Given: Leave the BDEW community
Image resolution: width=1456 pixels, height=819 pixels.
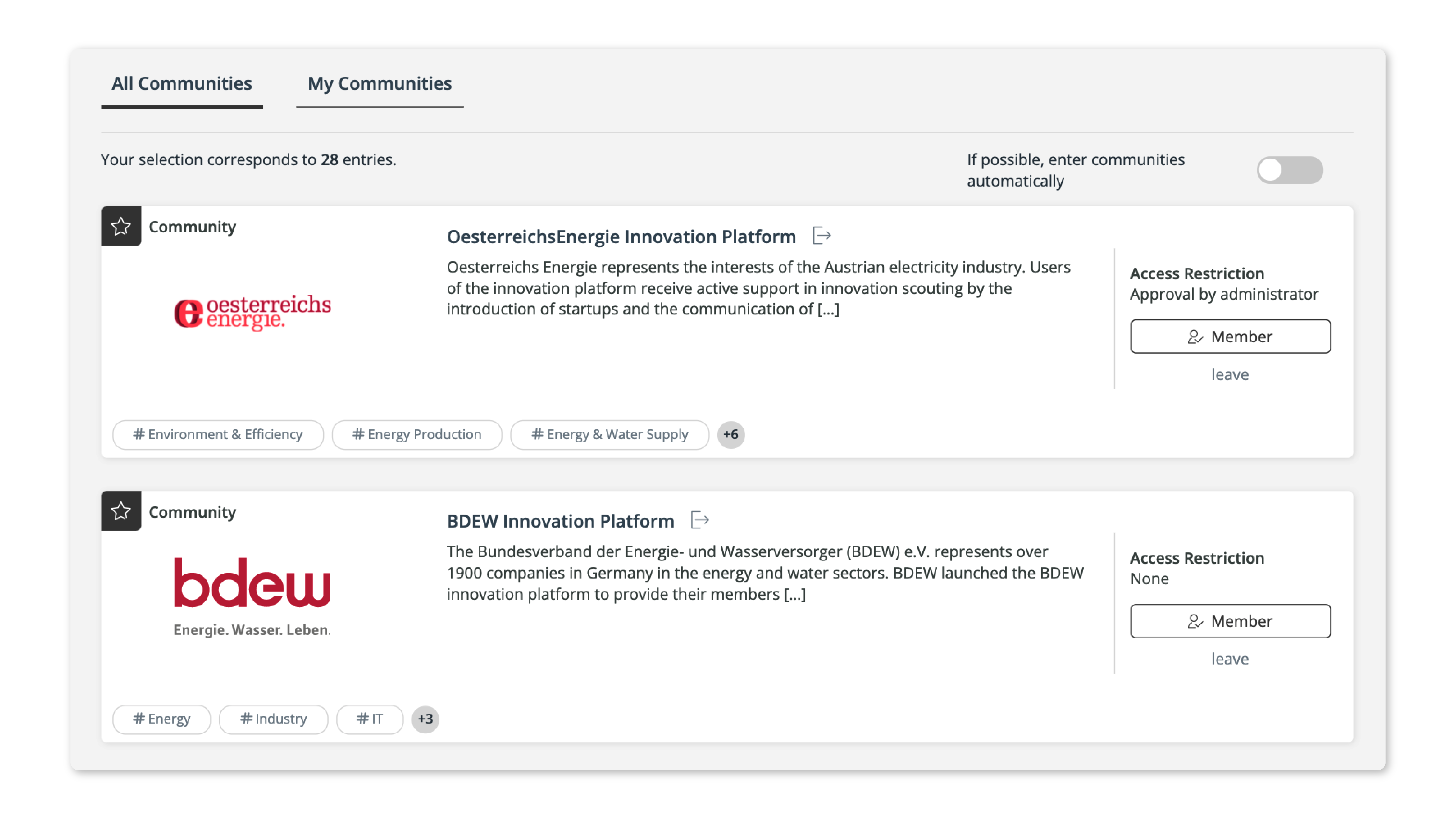Looking at the screenshot, I should pos(1230,659).
